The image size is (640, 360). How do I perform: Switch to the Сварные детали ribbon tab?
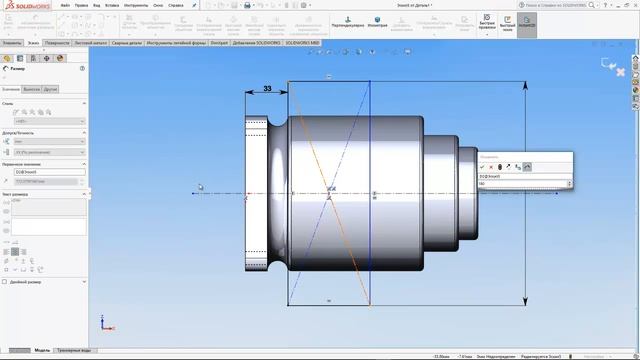127,43
